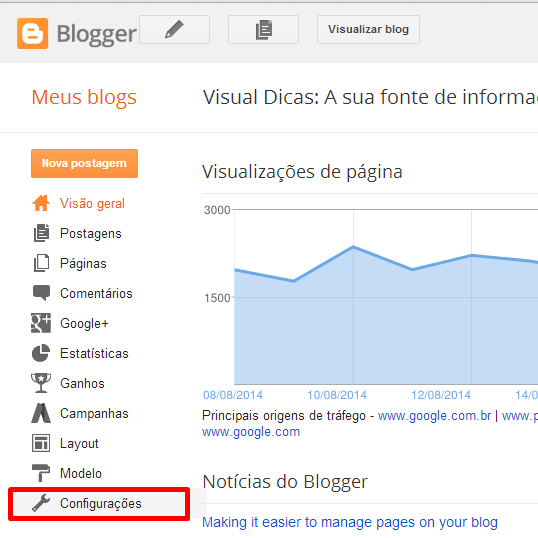538x538 pixels.
Task: Select the Configurações wrench icon
Action: (41, 503)
